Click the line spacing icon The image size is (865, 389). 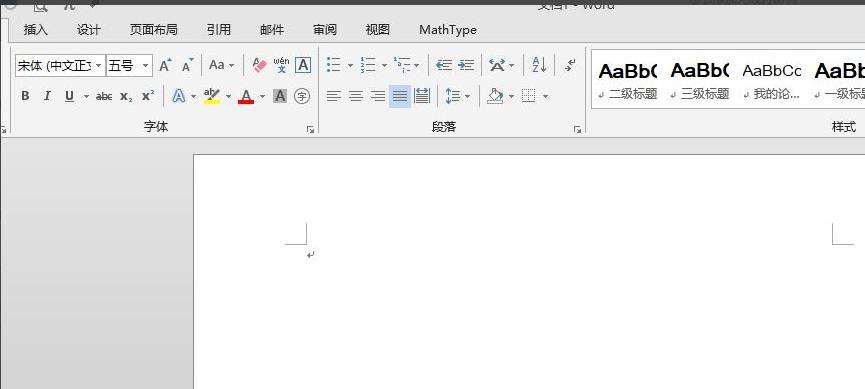pyautogui.click(x=453, y=97)
